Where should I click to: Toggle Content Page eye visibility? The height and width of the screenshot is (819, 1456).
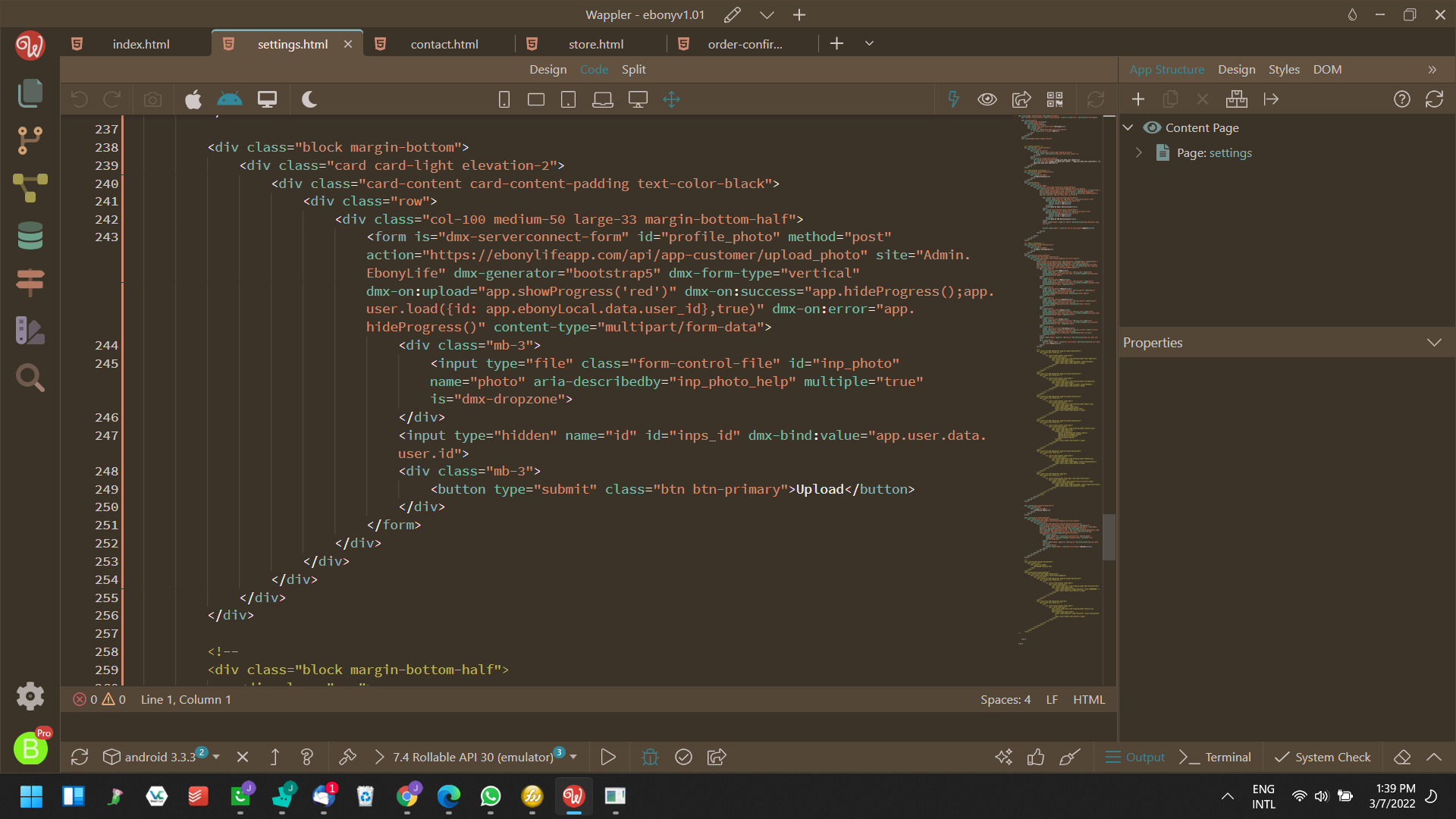(1152, 127)
